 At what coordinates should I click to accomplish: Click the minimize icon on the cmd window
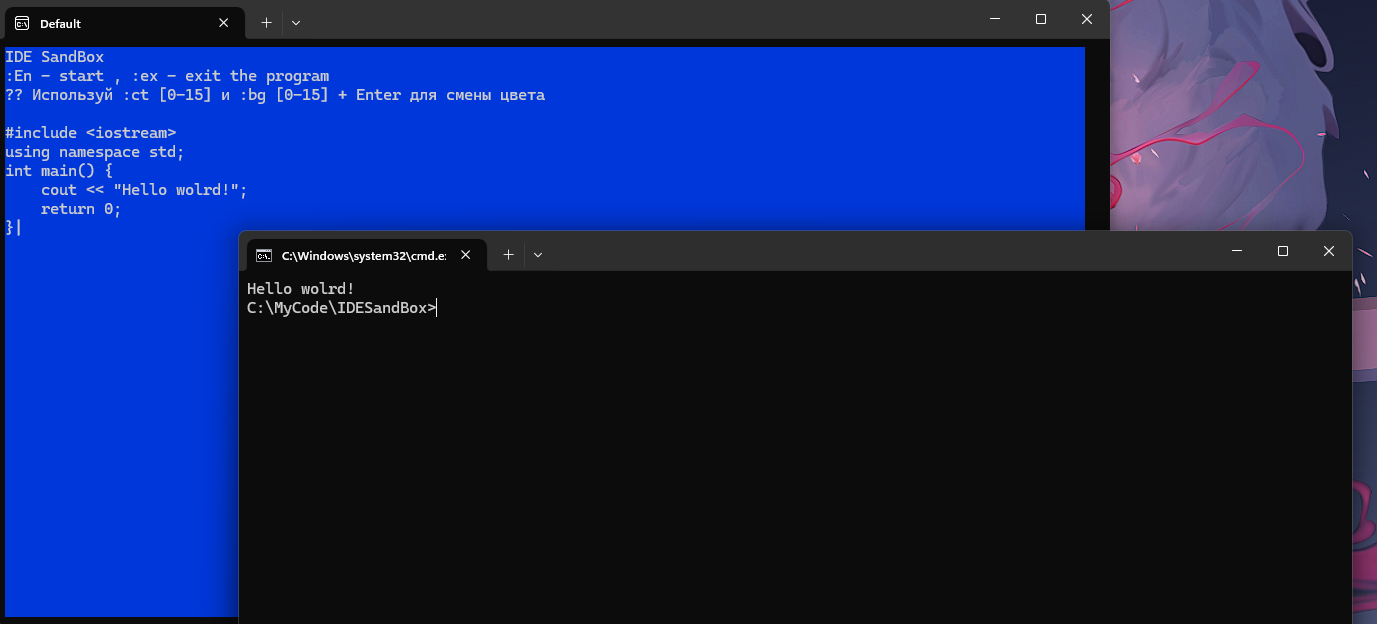click(x=1237, y=250)
